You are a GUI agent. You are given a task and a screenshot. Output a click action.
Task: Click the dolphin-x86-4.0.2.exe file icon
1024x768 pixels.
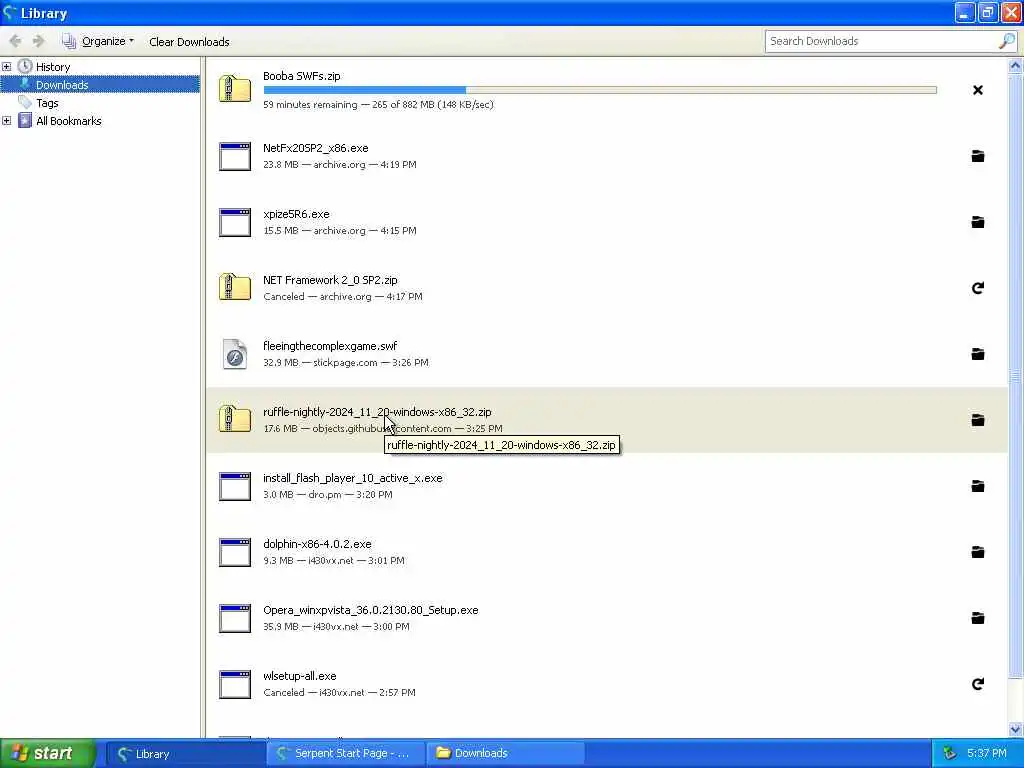[235, 552]
